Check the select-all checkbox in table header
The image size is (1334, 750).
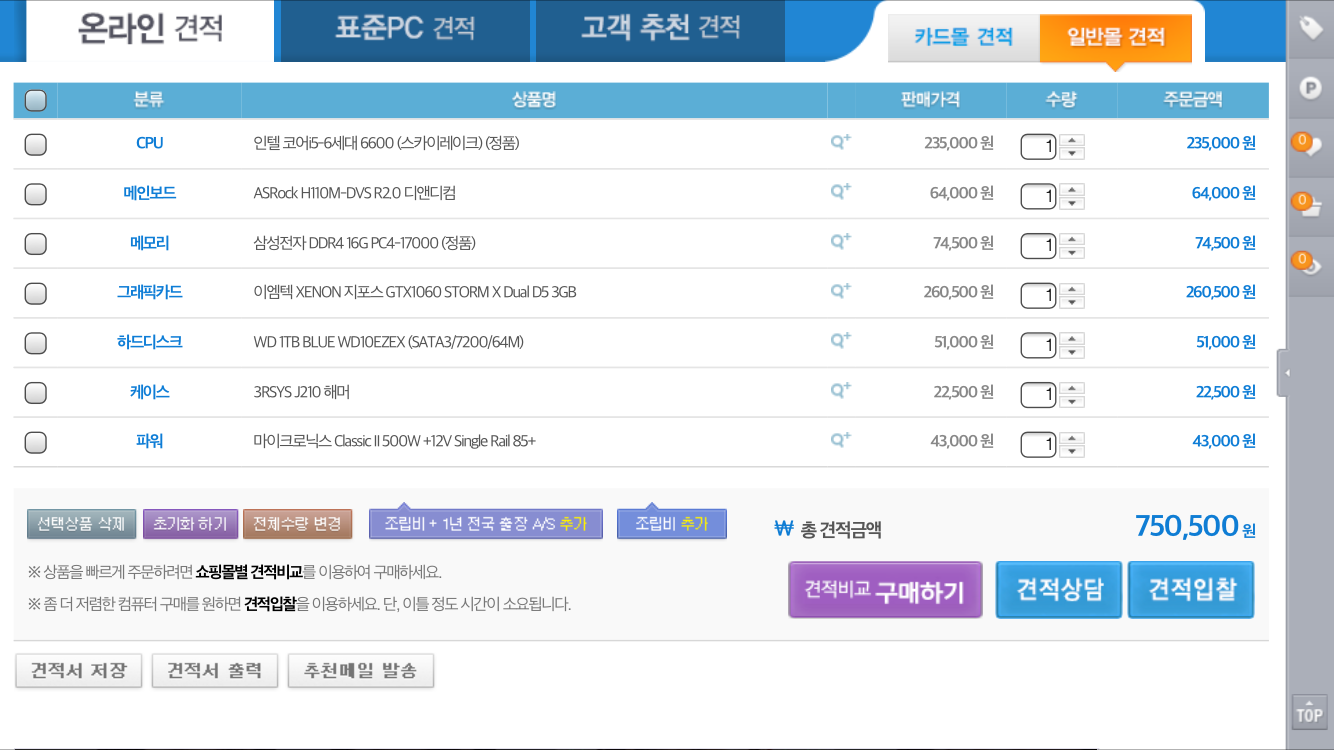[35, 100]
